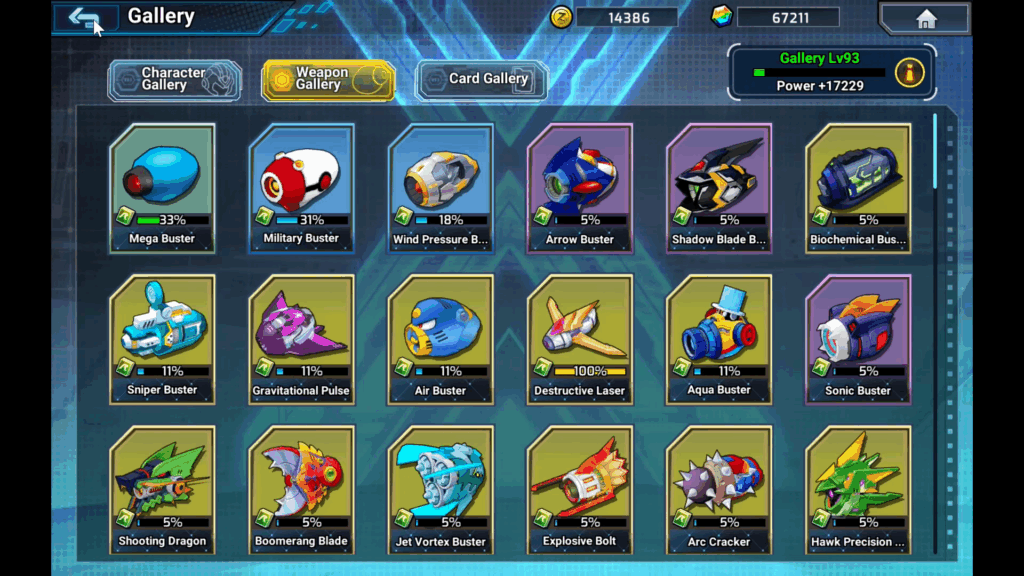
Task: Go back using the arrow icon
Action: (85, 18)
